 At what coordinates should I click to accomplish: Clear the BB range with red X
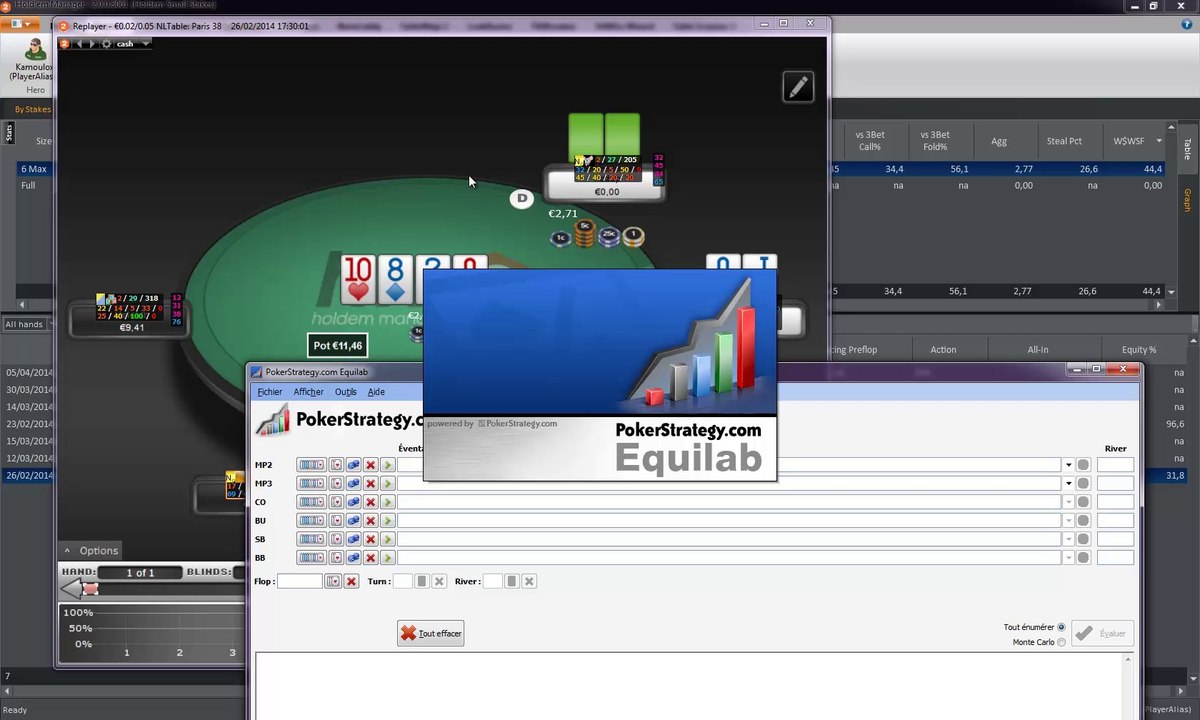tap(370, 557)
